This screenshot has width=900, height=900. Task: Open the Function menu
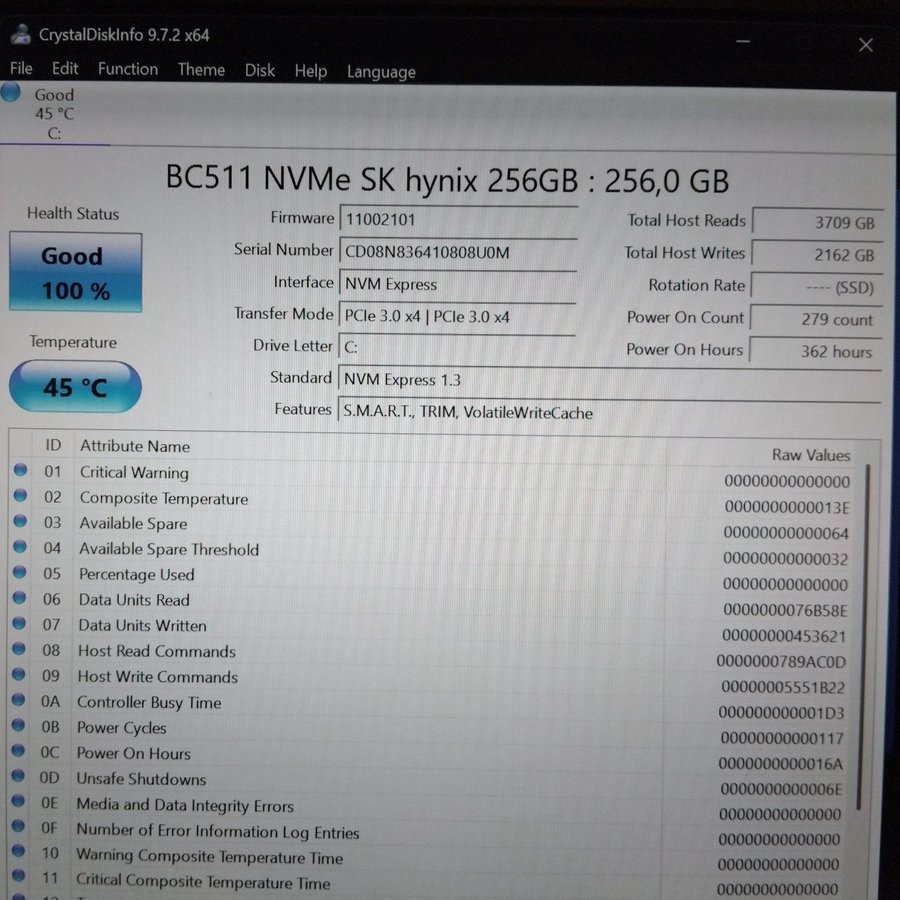coord(127,69)
